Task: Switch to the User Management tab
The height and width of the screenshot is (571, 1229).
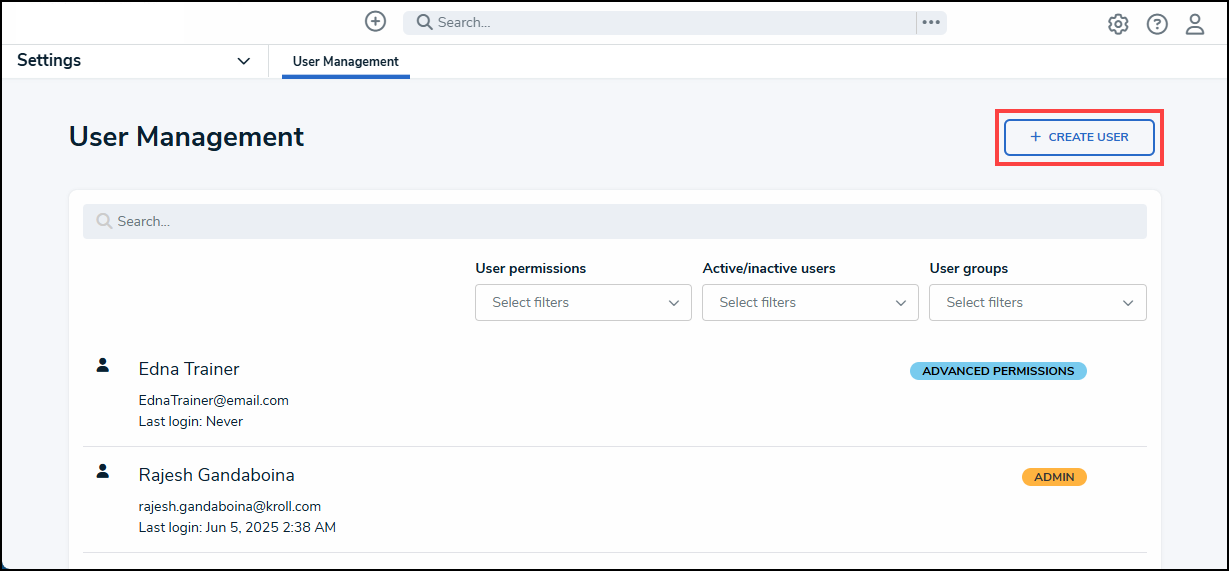Action: [346, 62]
